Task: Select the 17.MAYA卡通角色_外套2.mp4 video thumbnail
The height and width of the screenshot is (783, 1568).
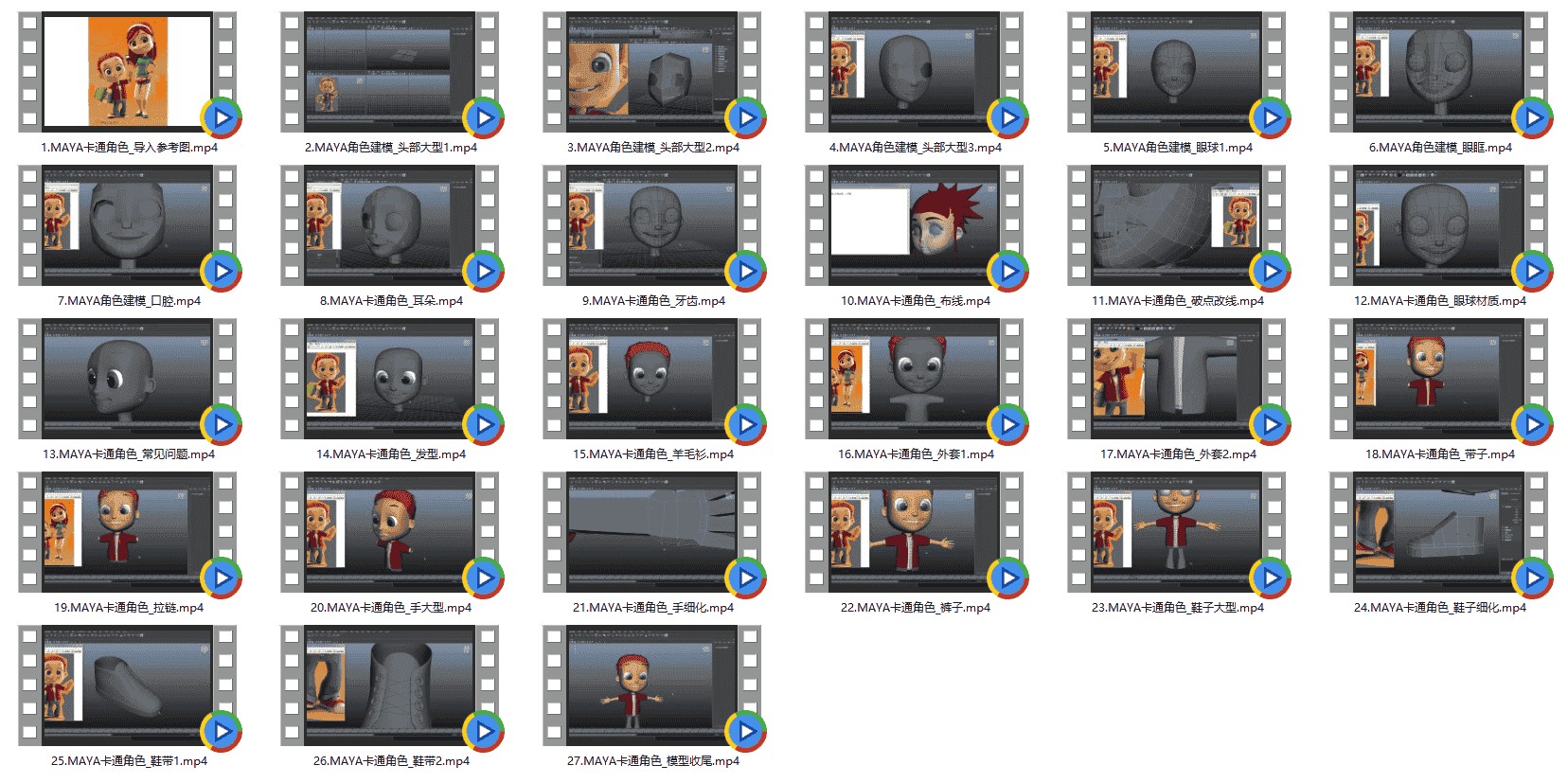Action: (x=1176, y=379)
